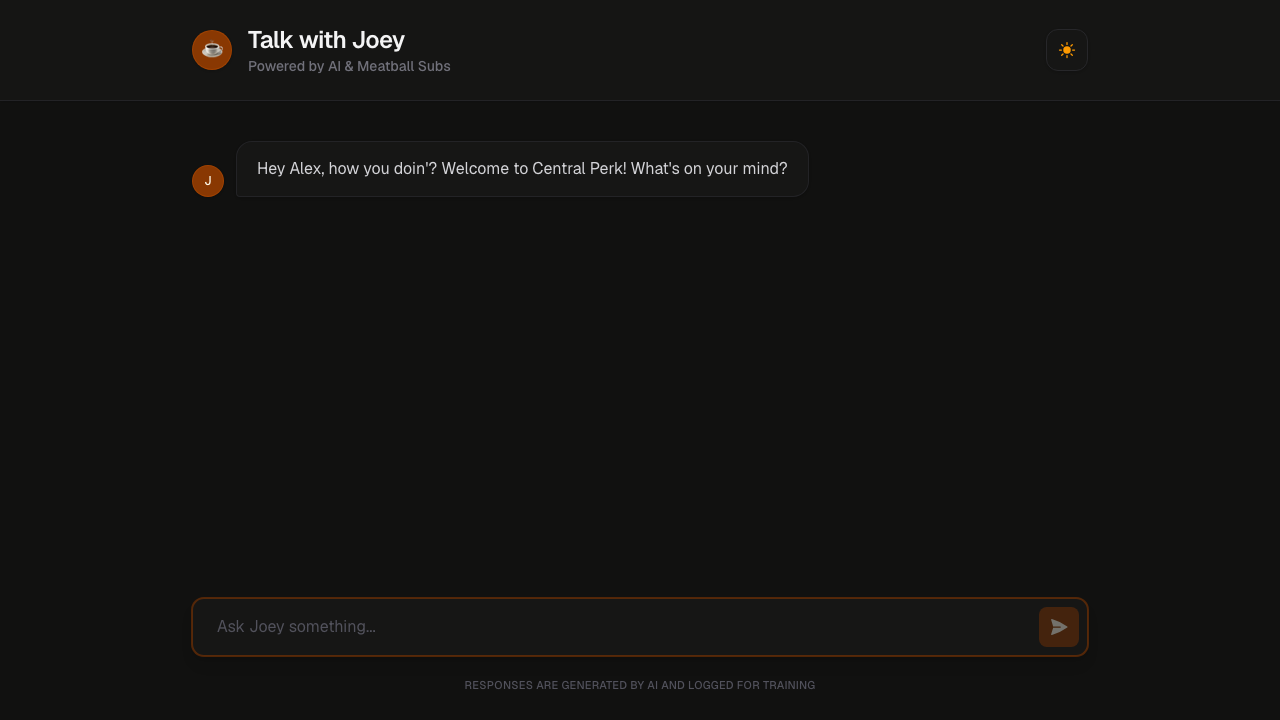Click the "Responses are generated by AI" disclaimer
The width and height of the screenshot is (1280, 720).
pyautogui.click(x=640, y=685)
